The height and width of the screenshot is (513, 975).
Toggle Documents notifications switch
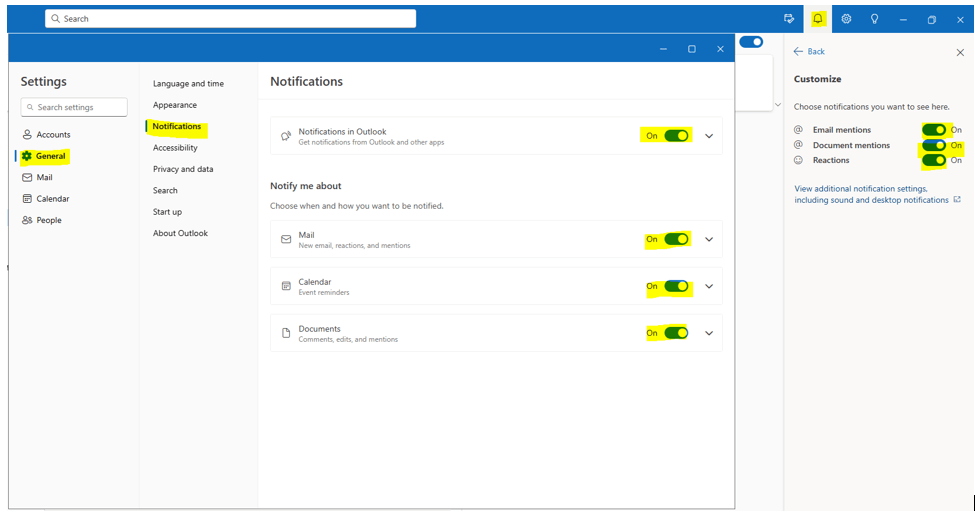[677, 333]
